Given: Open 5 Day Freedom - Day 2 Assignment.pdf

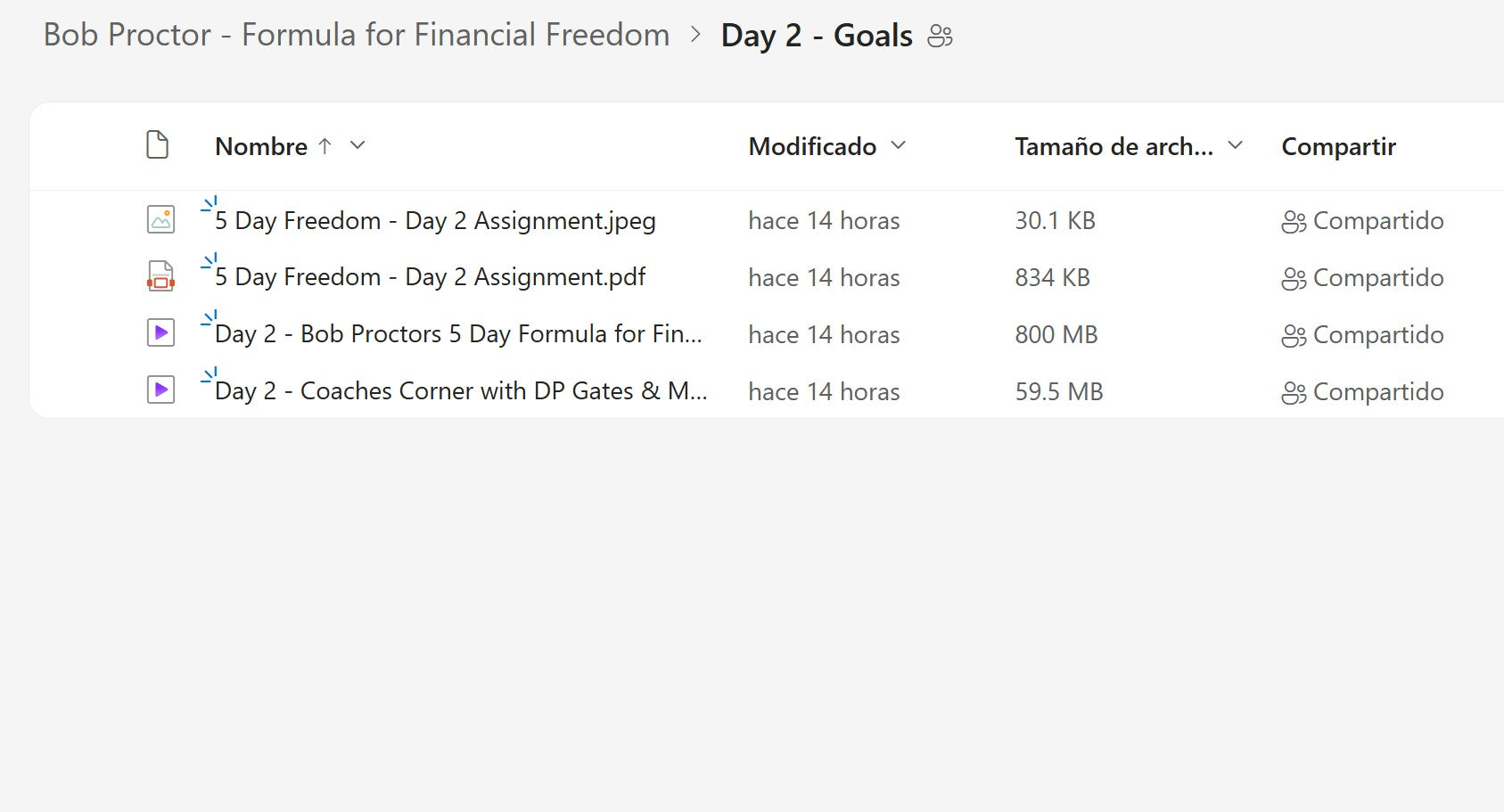Looking at the screenshot, I should coord(430,277).
